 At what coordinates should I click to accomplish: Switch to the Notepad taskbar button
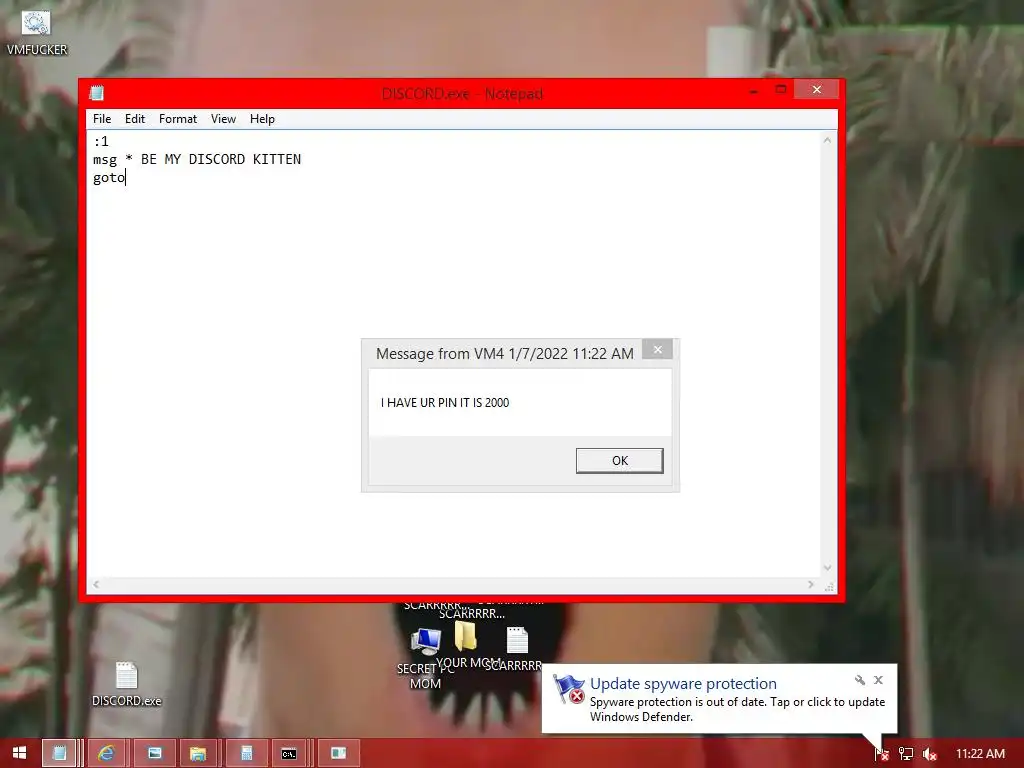(60, 753)
